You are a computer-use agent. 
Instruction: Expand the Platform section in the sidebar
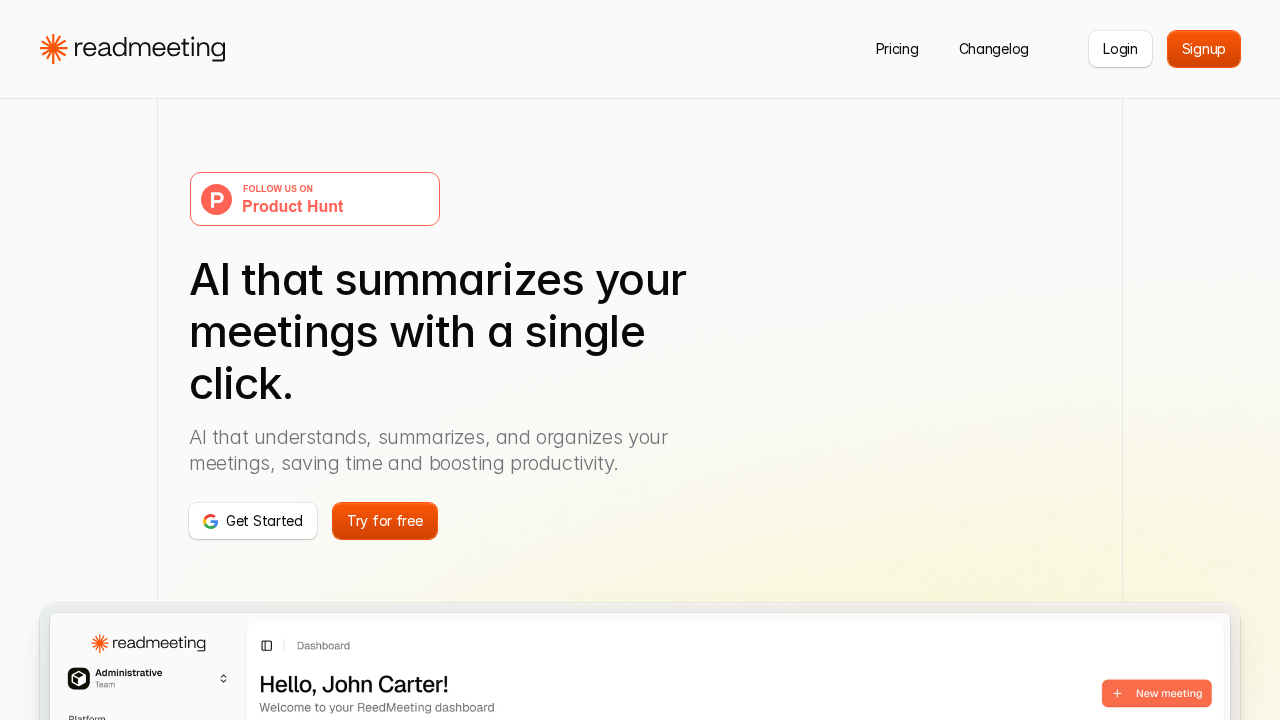(85, 716)
